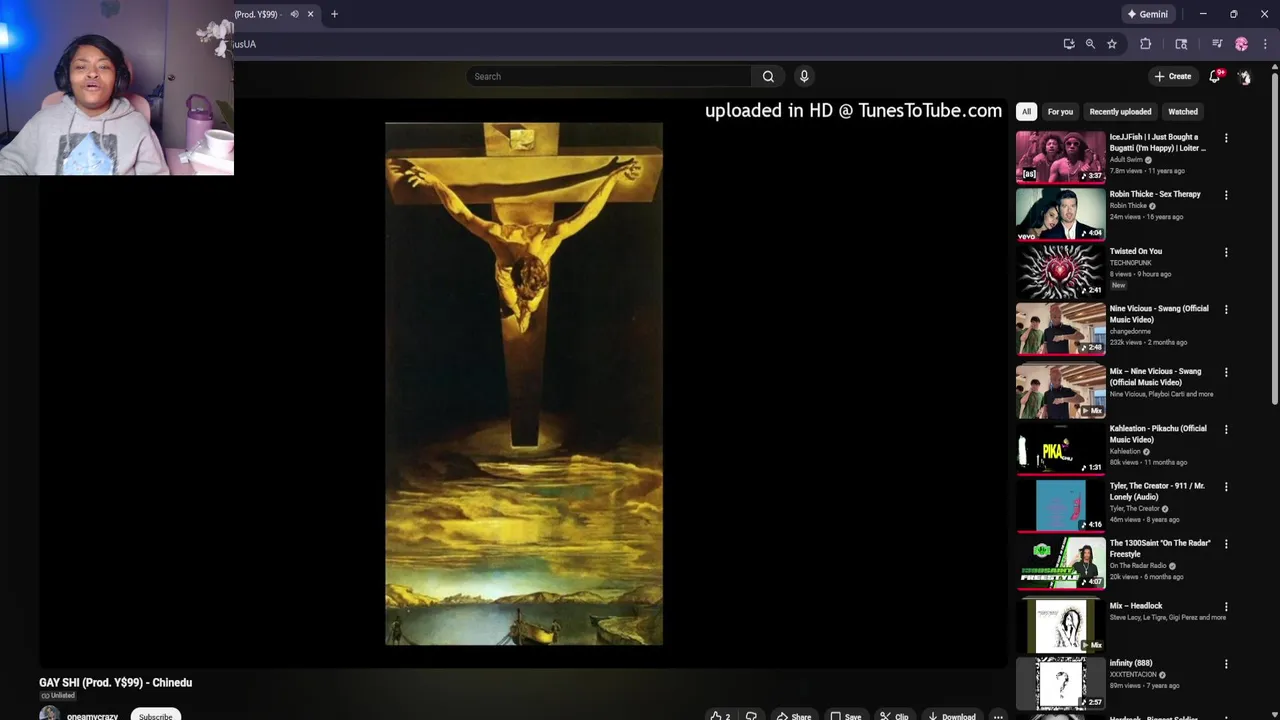Click the YouTube search magnifier button
Viewport: 1280px width, 720px height.
pyautogui.click(x=768, y=76)
